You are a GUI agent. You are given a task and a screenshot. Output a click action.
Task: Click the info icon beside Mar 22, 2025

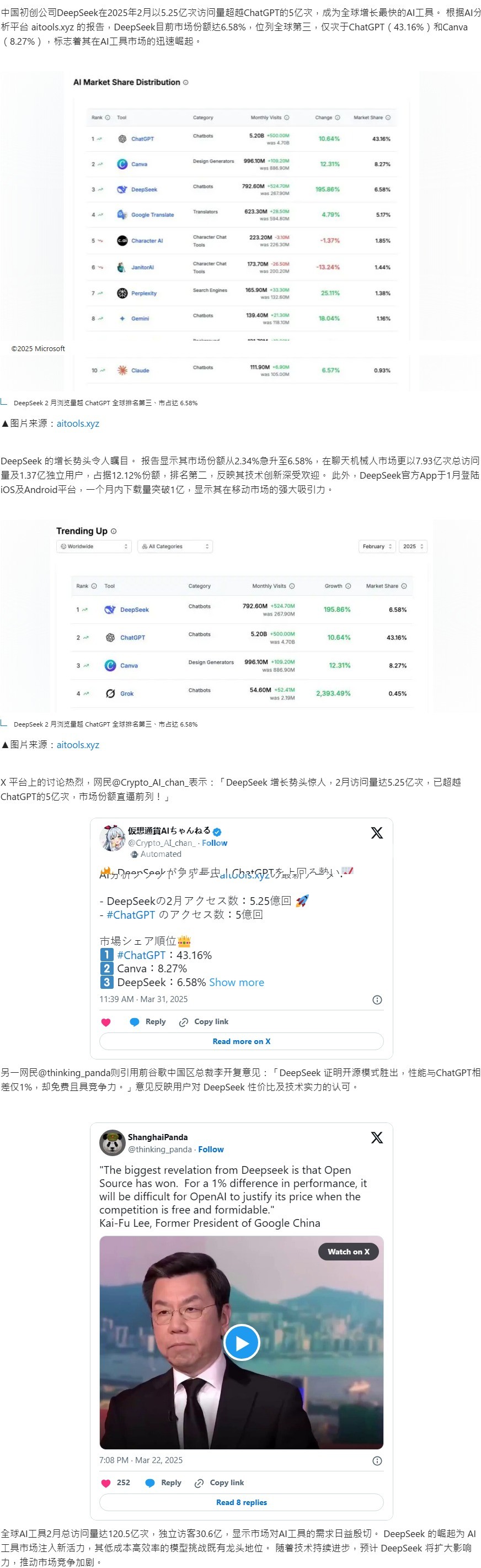pyautogui.click(x=377, y=1460)
